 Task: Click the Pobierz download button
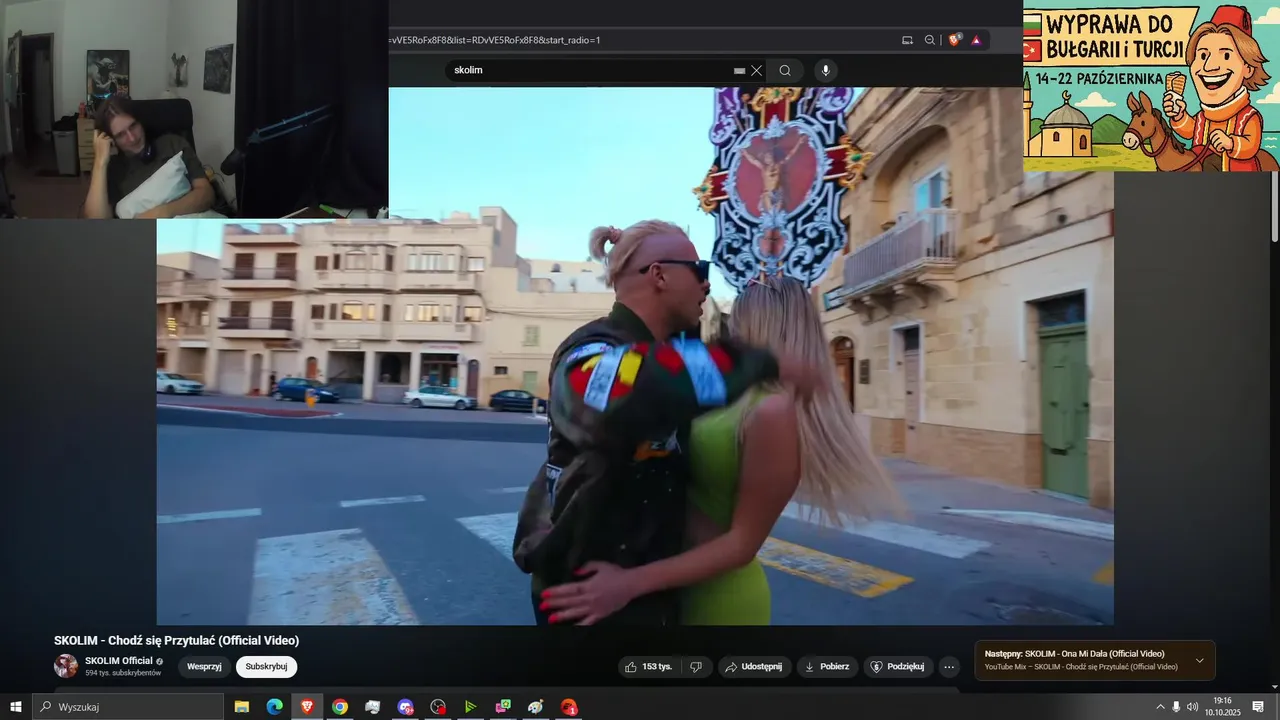[827, 667]
